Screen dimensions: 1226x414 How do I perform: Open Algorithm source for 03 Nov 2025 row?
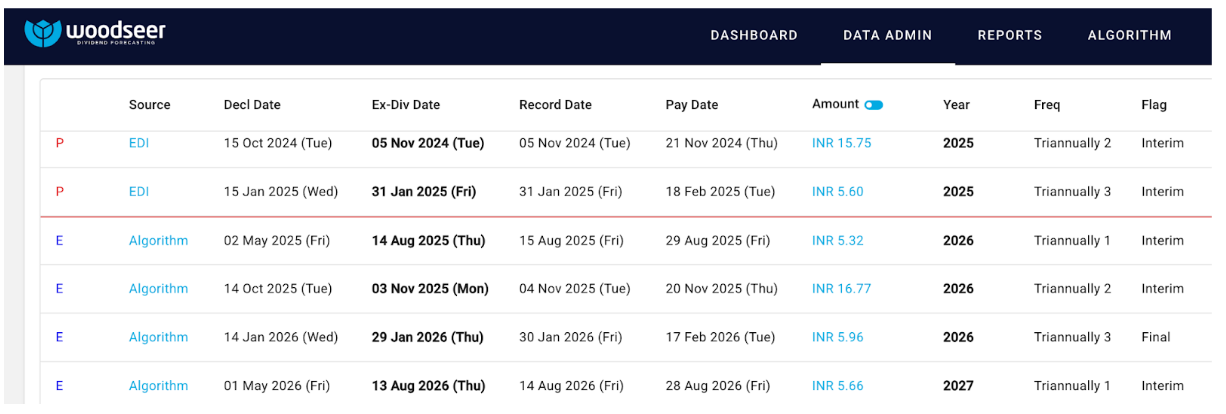[x=158, y=289]
